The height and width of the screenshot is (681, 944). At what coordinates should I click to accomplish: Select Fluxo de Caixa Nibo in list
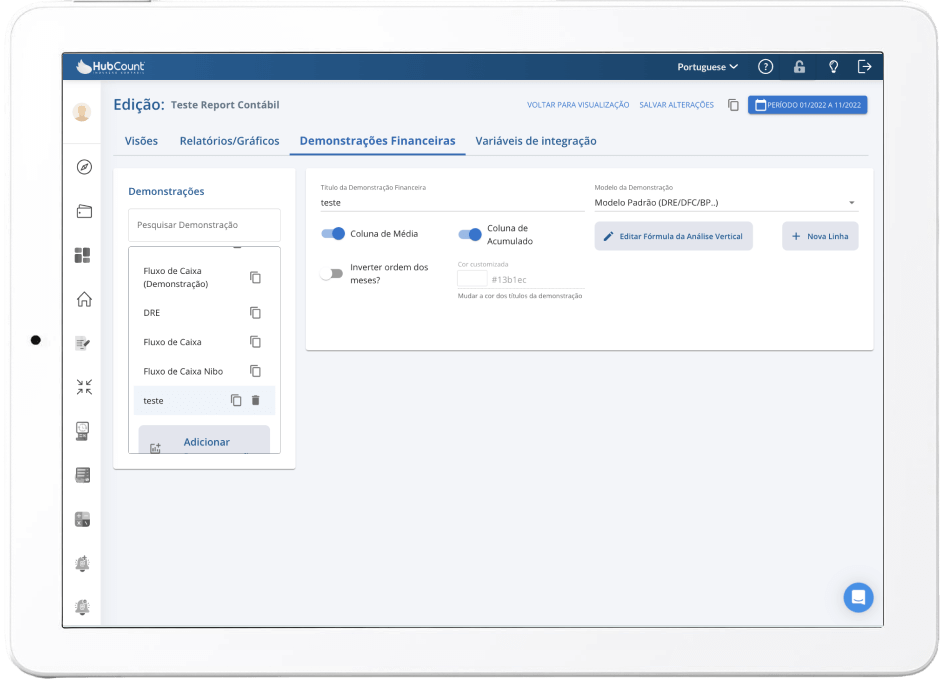click(183, 372)
